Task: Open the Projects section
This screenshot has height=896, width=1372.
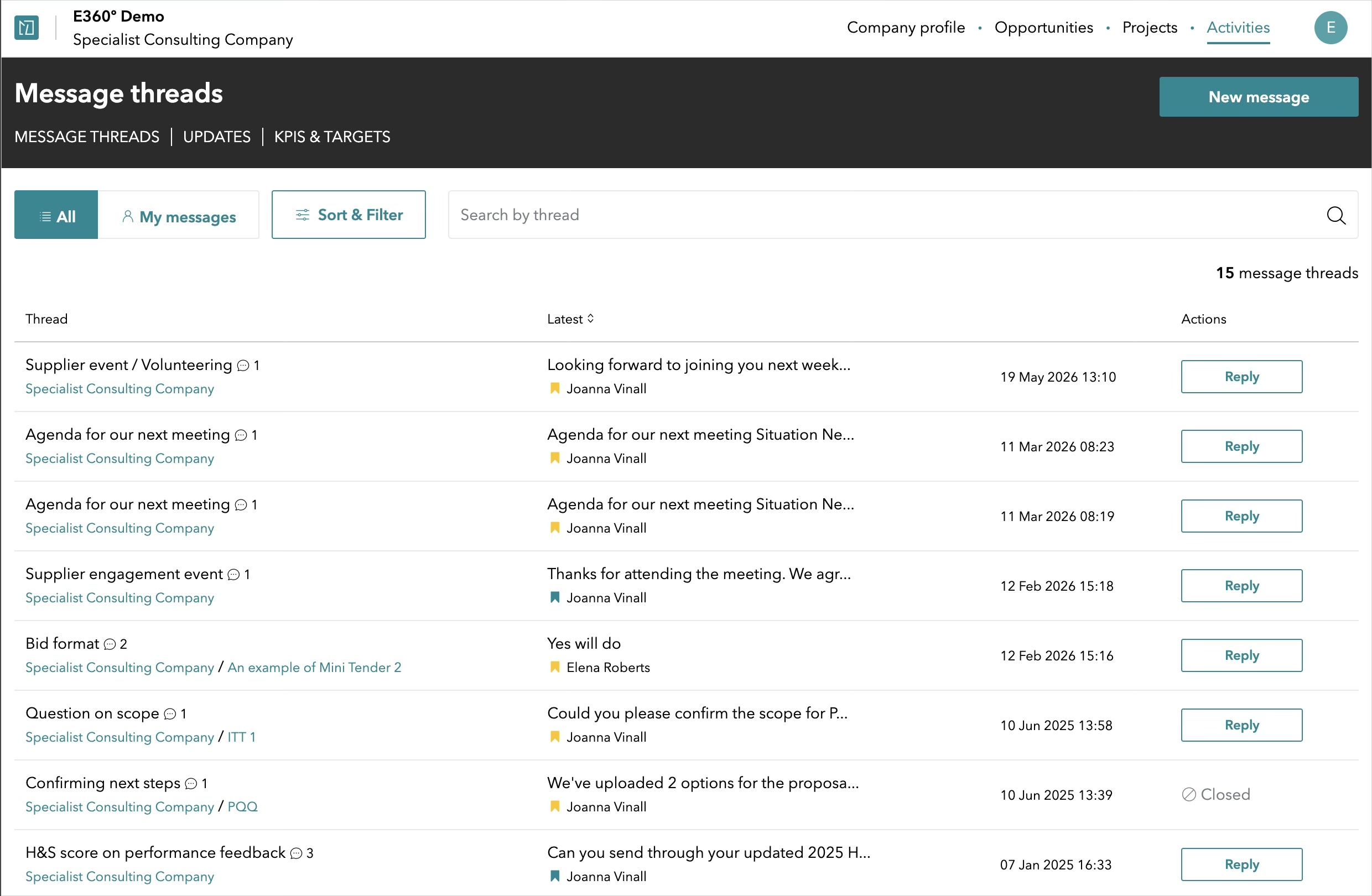Action: 1150,28
